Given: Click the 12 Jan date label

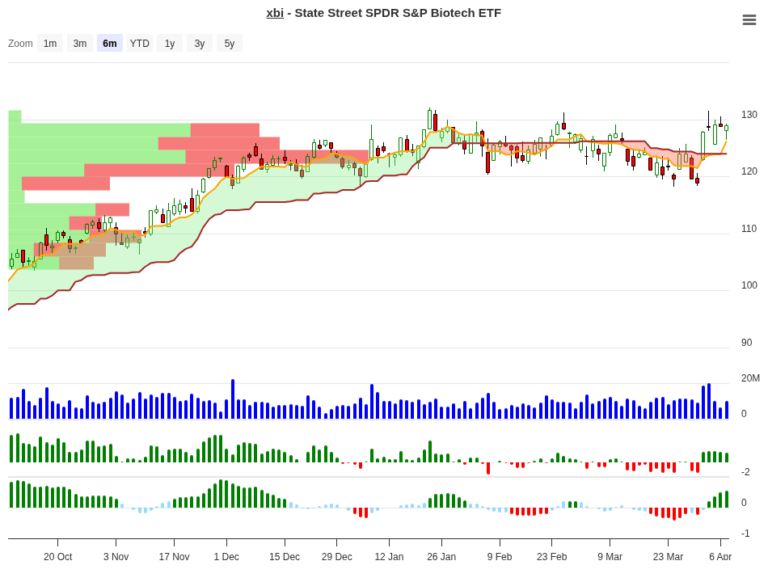Looking at the screenshot, I should point(389,557).
